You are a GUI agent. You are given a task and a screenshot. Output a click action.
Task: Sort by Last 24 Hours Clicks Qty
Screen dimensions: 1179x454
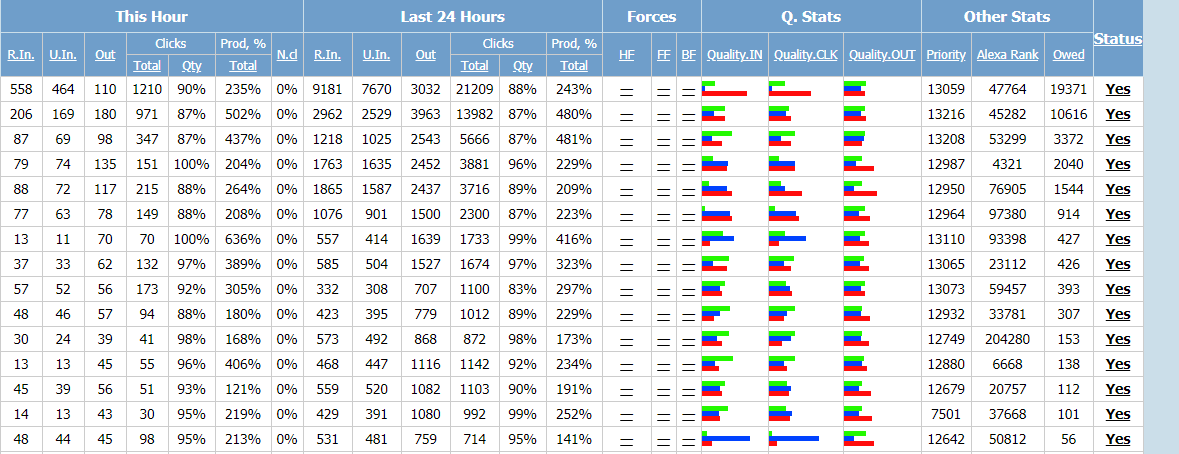[x=523, y=65]
